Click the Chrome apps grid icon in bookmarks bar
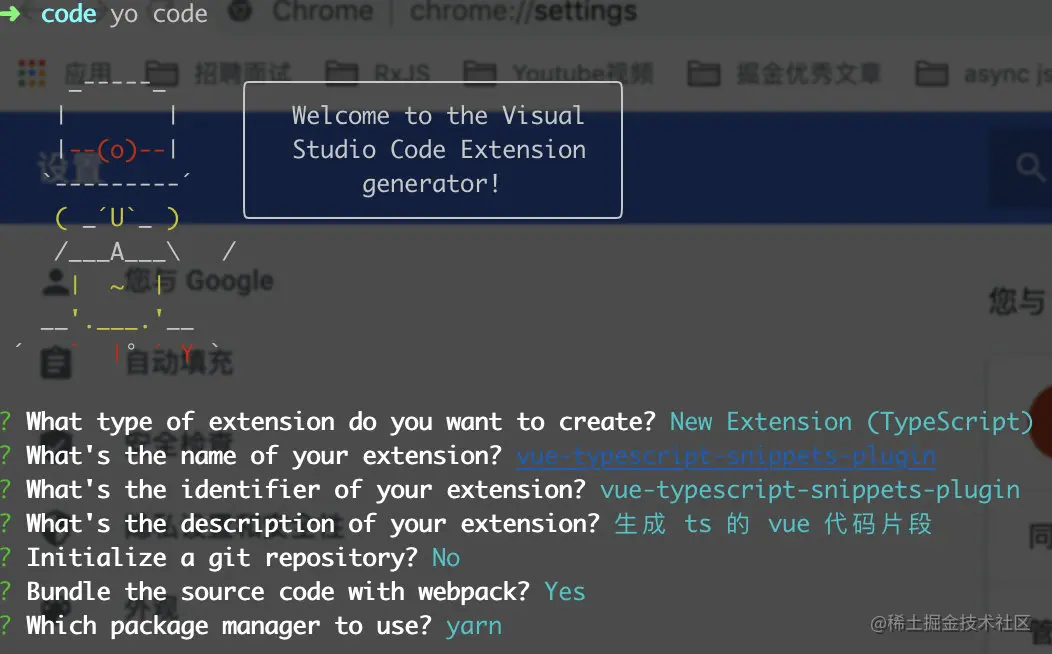Viewport: 1052px width, 654px height. point(32,73)
